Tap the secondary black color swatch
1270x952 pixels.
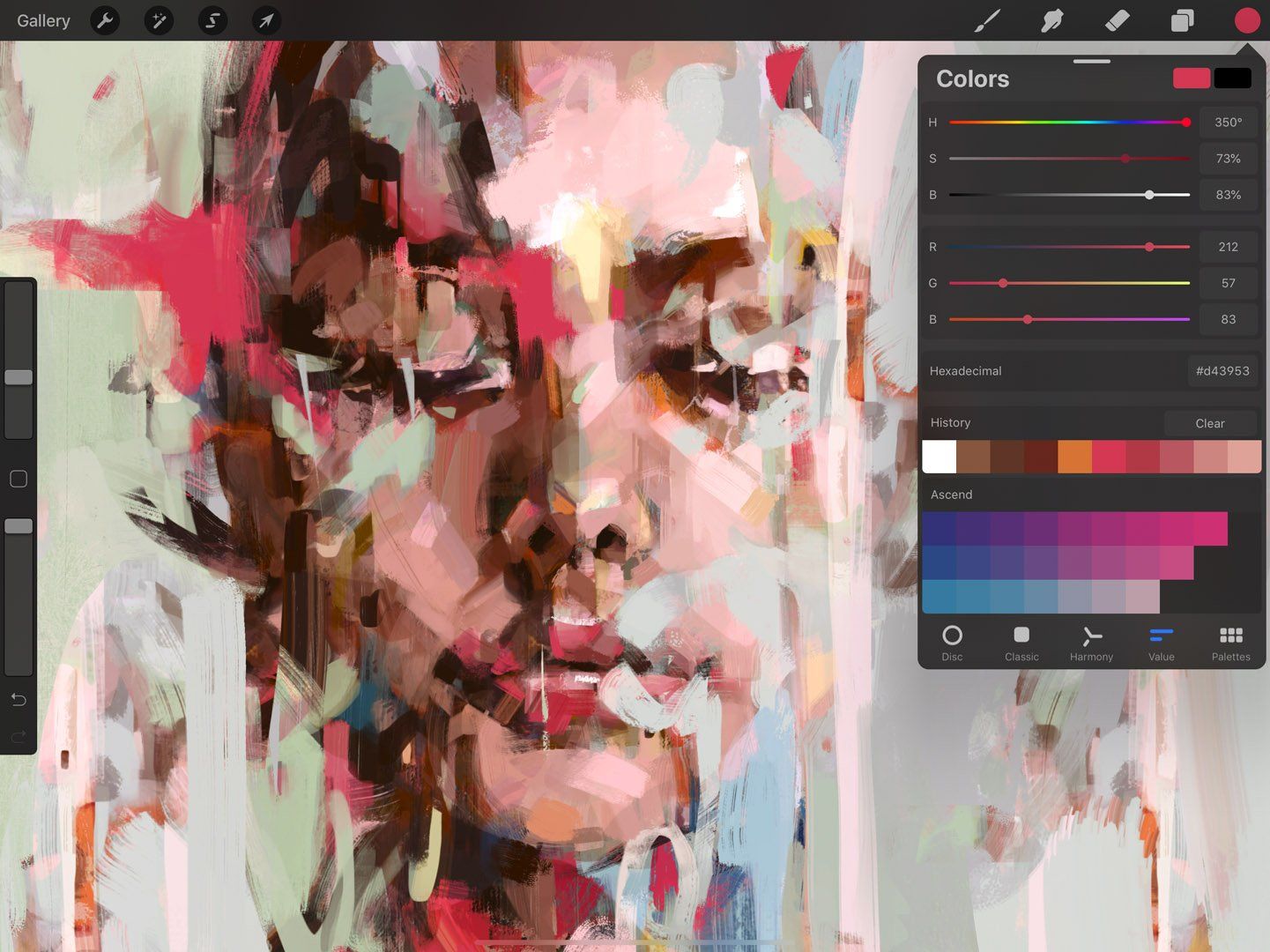1232,78
